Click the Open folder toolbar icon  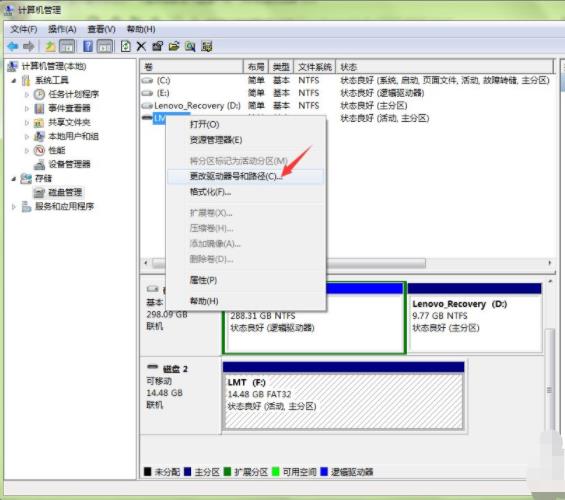point(174,46)
